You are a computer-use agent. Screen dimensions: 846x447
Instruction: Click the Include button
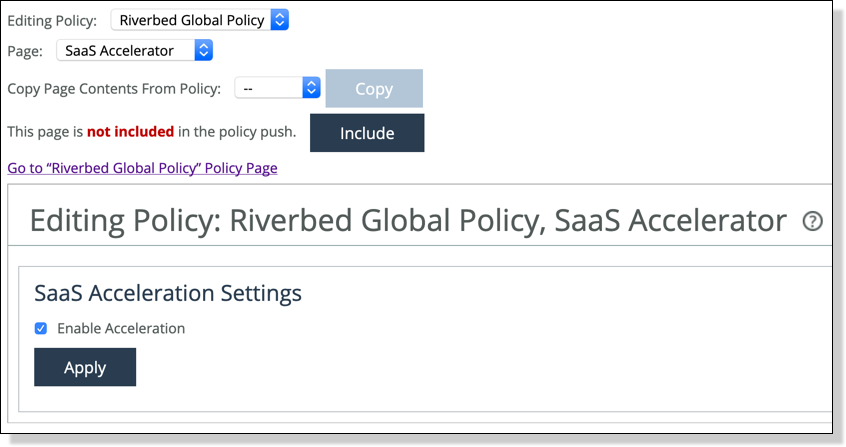pyautogui.click(x=367, y=133)
